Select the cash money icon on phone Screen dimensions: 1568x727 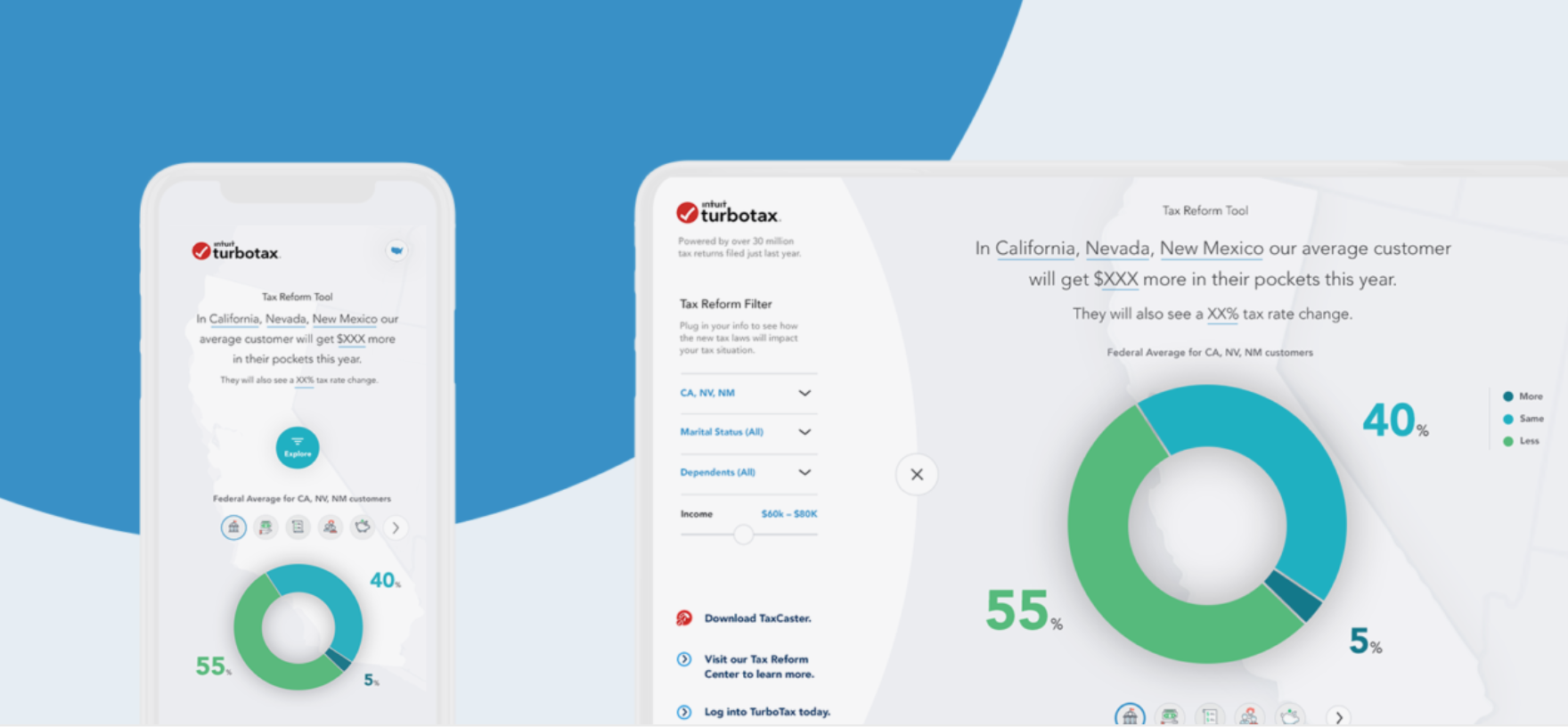265,527
